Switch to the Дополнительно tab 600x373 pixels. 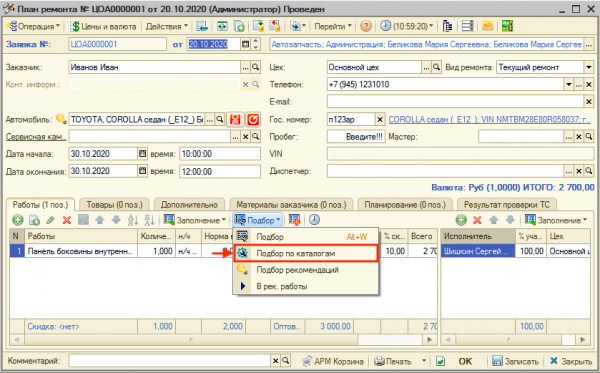pyautogui.click(x=189, y=205)
